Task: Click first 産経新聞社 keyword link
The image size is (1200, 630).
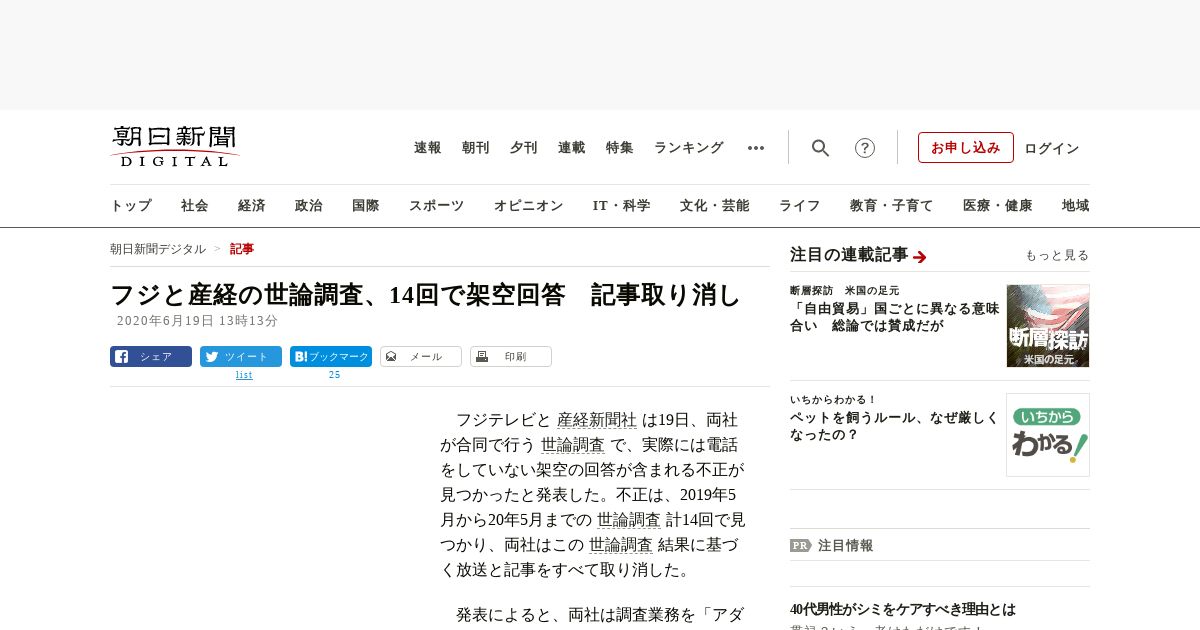Action: [x=597, y=420]
